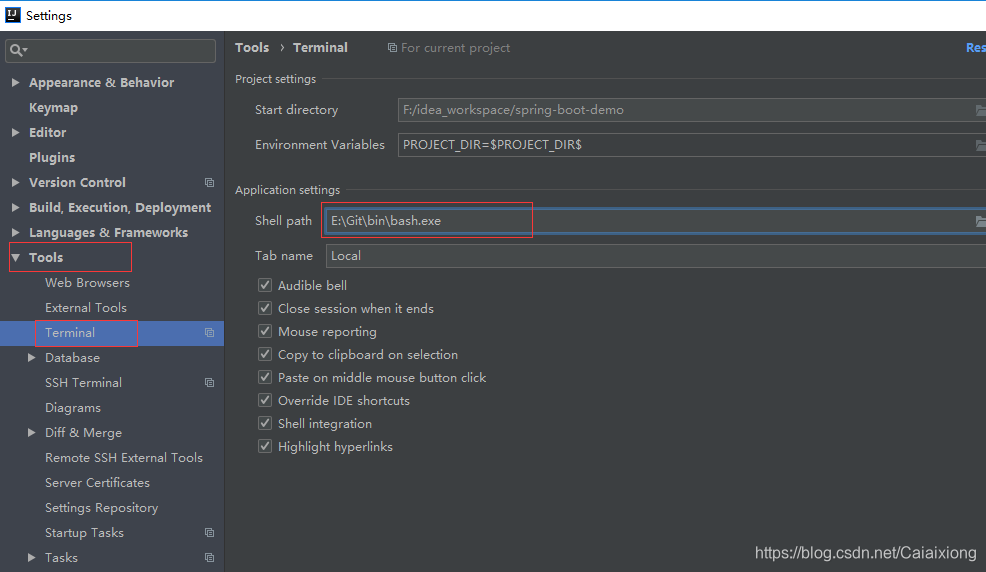
Task: Select Build, Execution, Deployment category
Action: point(120,207)
